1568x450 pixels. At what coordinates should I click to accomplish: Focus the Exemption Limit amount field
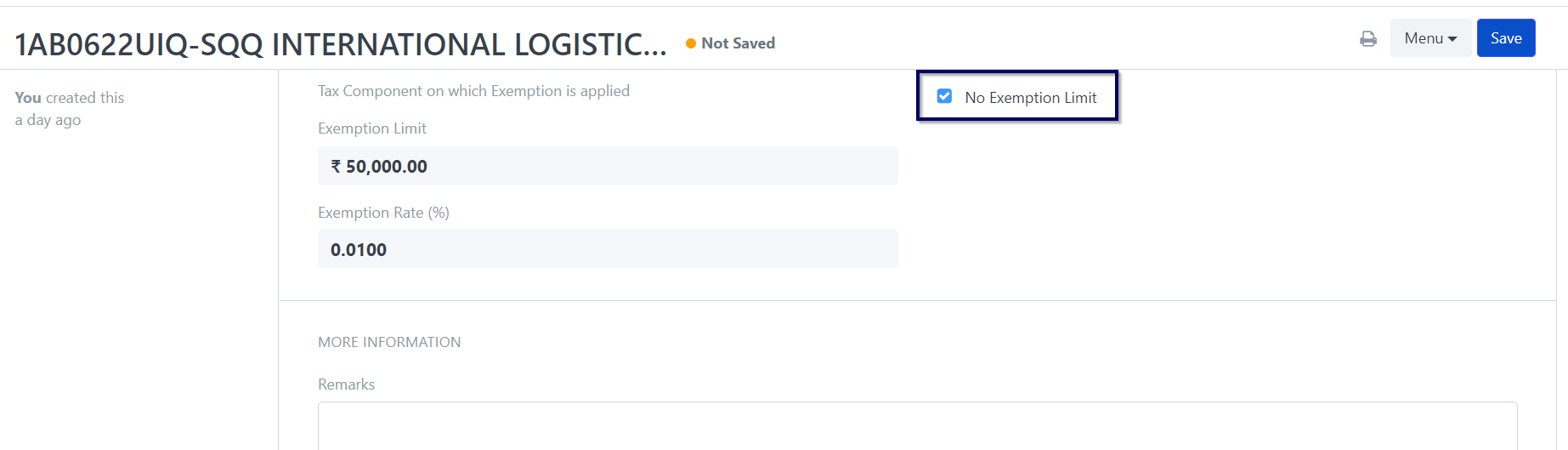[x=608, y=166]
